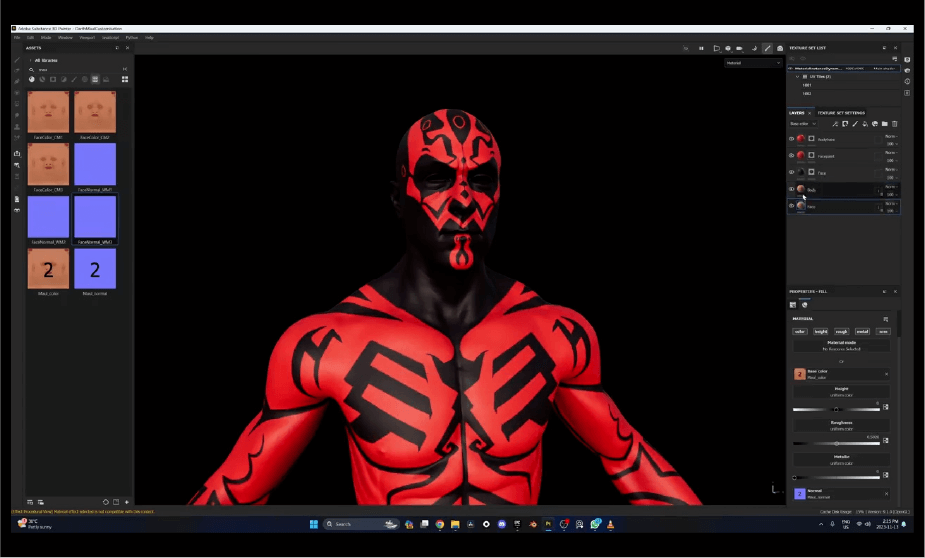This screenshot has width=925, height=558.
Task: Add a folder in the layers toolbar
Action: [884, 124]
